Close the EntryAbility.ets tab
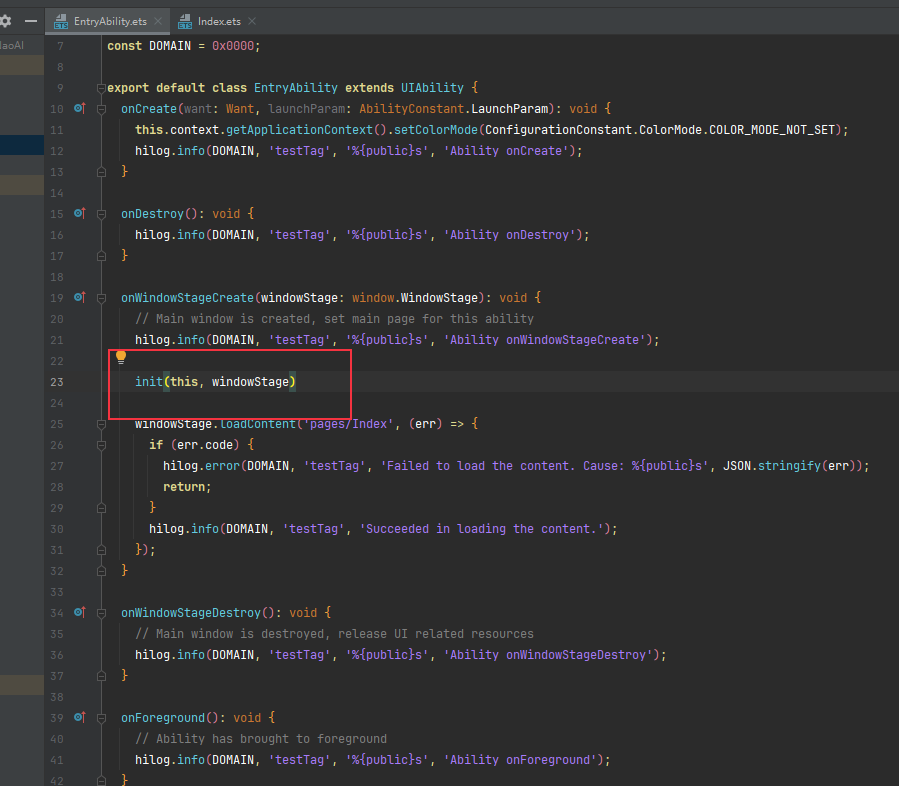This screenshot has height=786, width=899. [159, 21]
